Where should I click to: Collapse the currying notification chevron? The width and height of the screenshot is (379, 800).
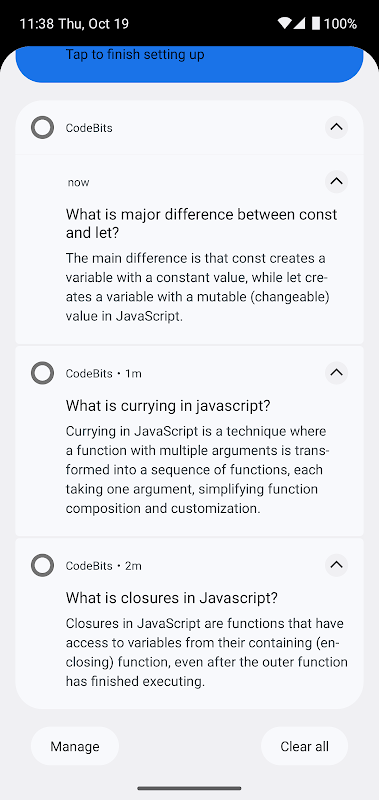336,373
